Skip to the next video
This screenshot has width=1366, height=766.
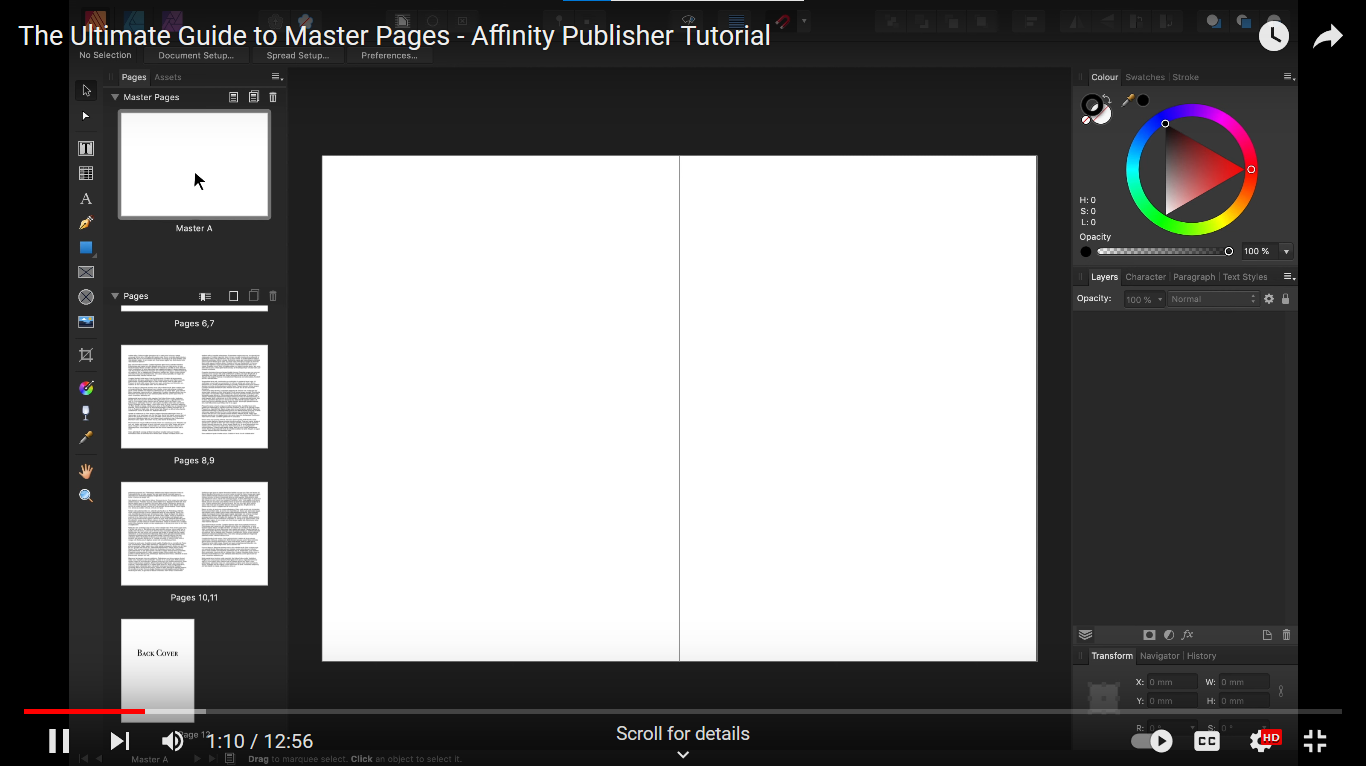120,741
